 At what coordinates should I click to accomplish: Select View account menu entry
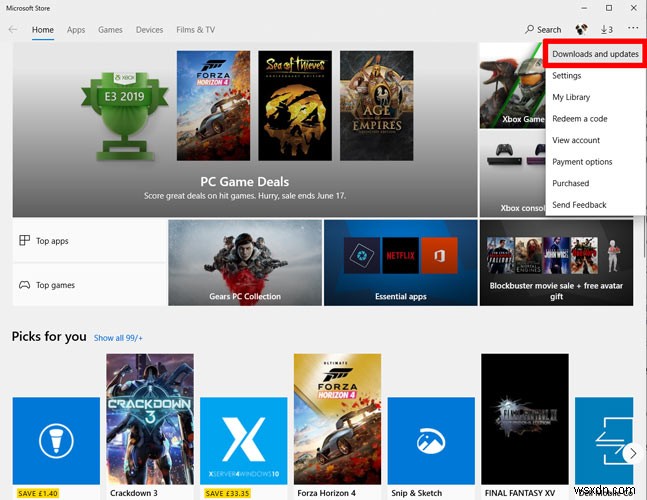pos(595,140)
